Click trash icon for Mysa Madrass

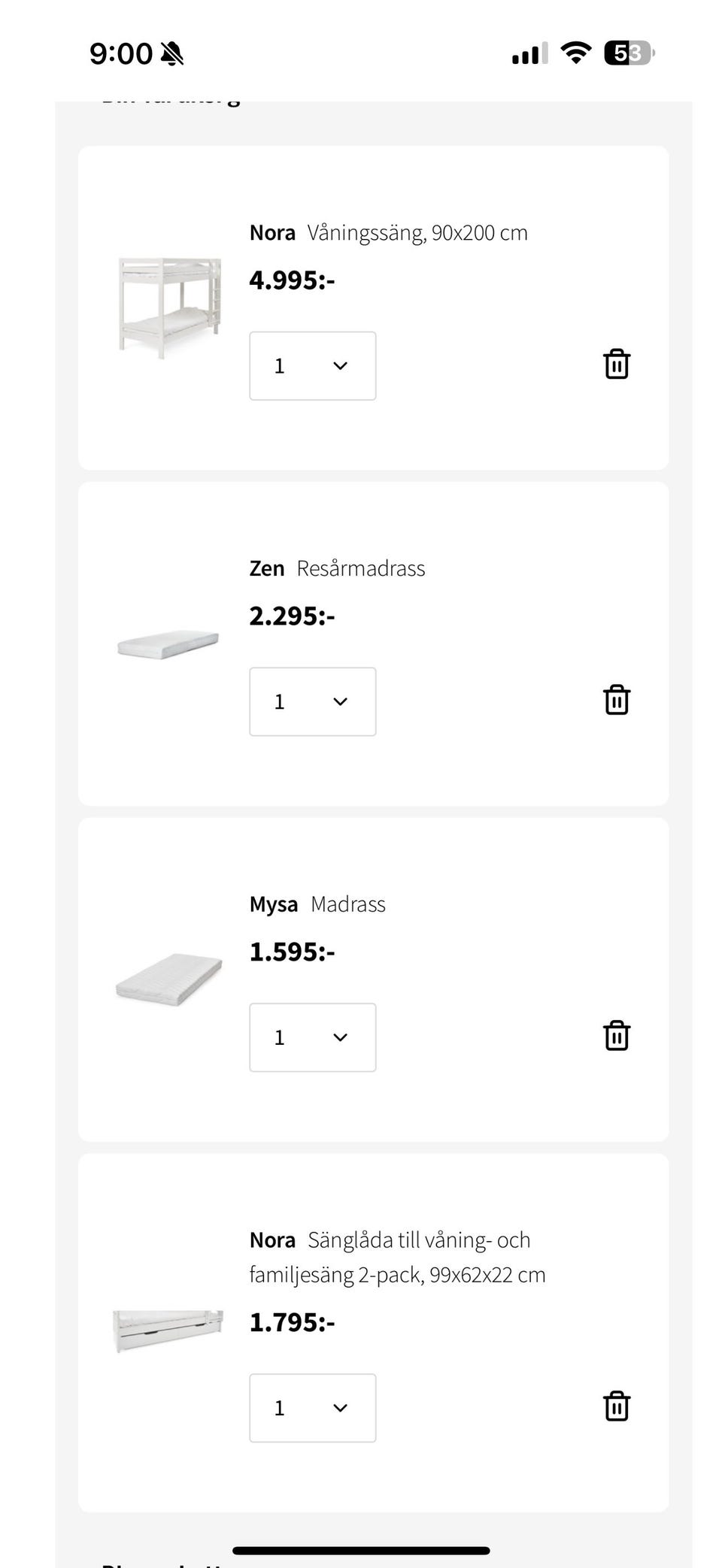coord(616,1036)
